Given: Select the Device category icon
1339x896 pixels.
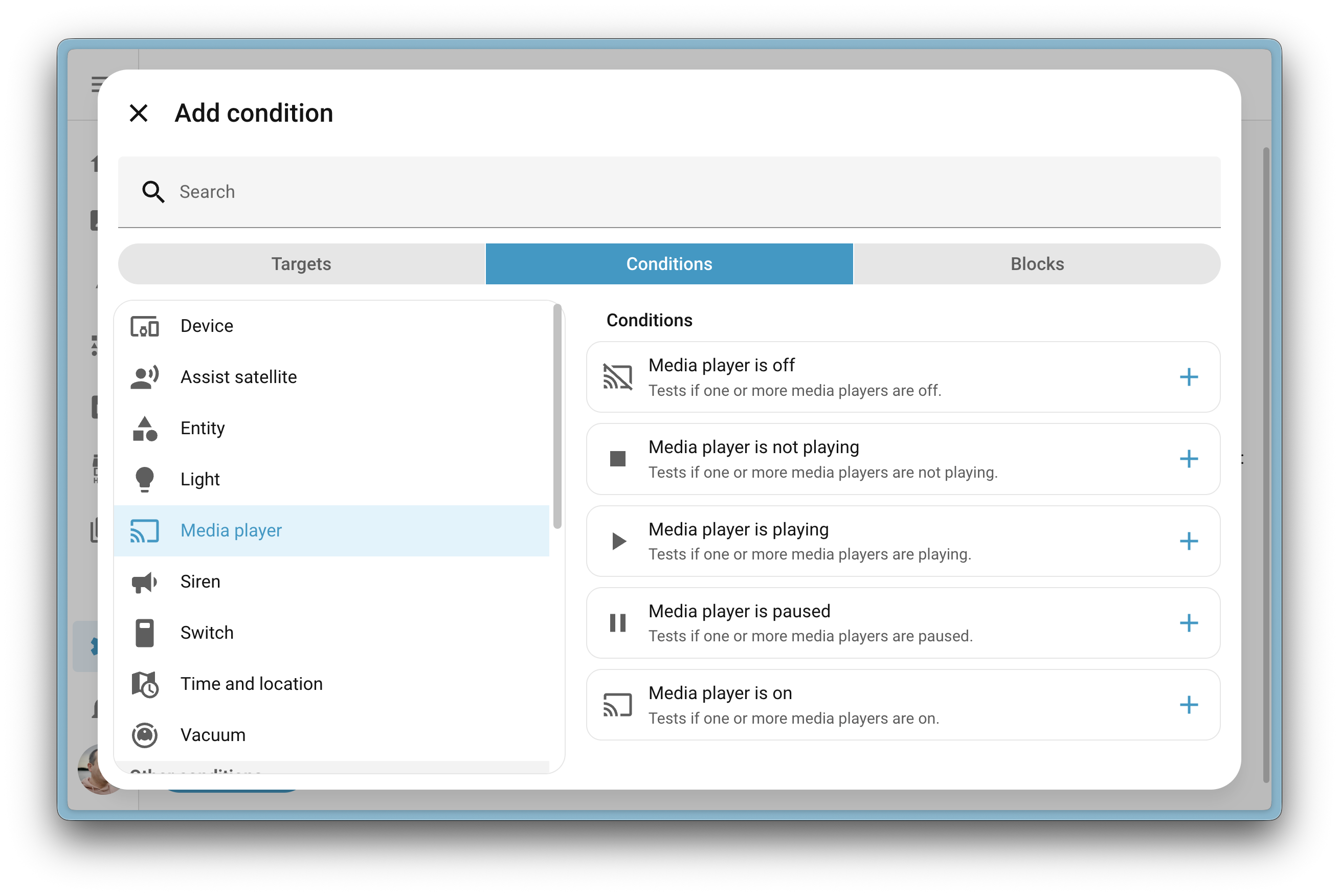Looking at the screenshot, I should tap(145, 326).
